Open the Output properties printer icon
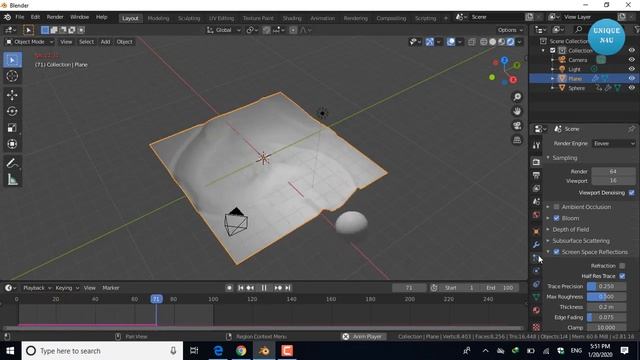Viewport: 640px width, 360px height. click(x=536, y=175)
